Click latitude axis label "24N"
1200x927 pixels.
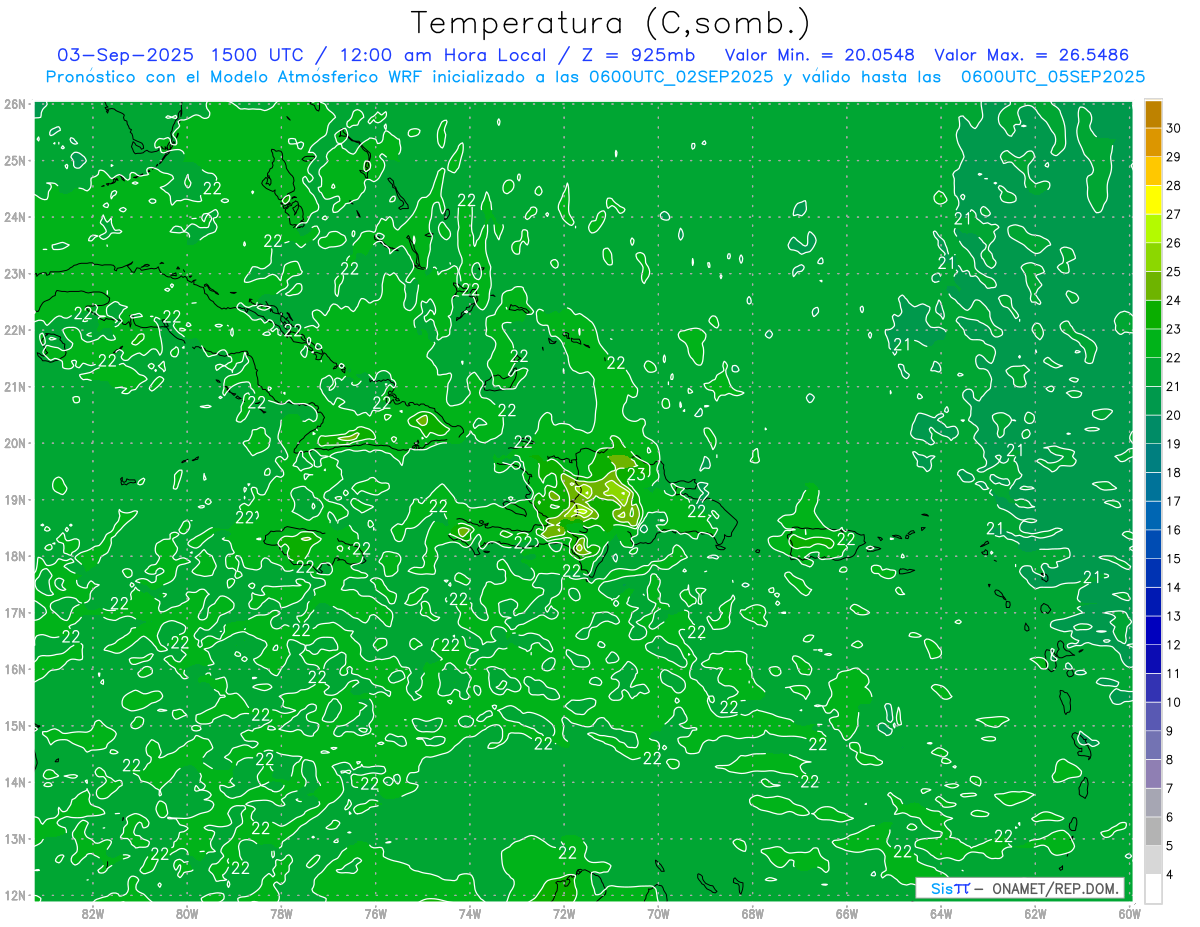click(x=14, y=217)
